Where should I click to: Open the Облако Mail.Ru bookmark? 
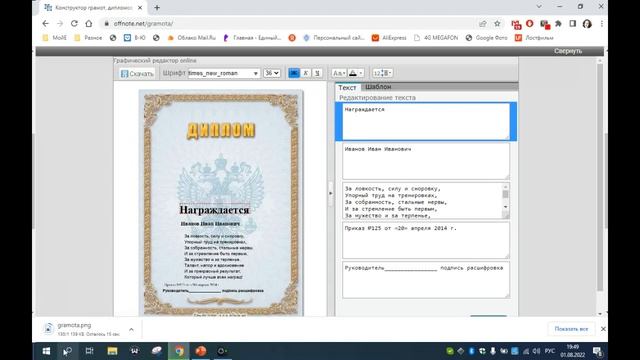pos(191,38)
